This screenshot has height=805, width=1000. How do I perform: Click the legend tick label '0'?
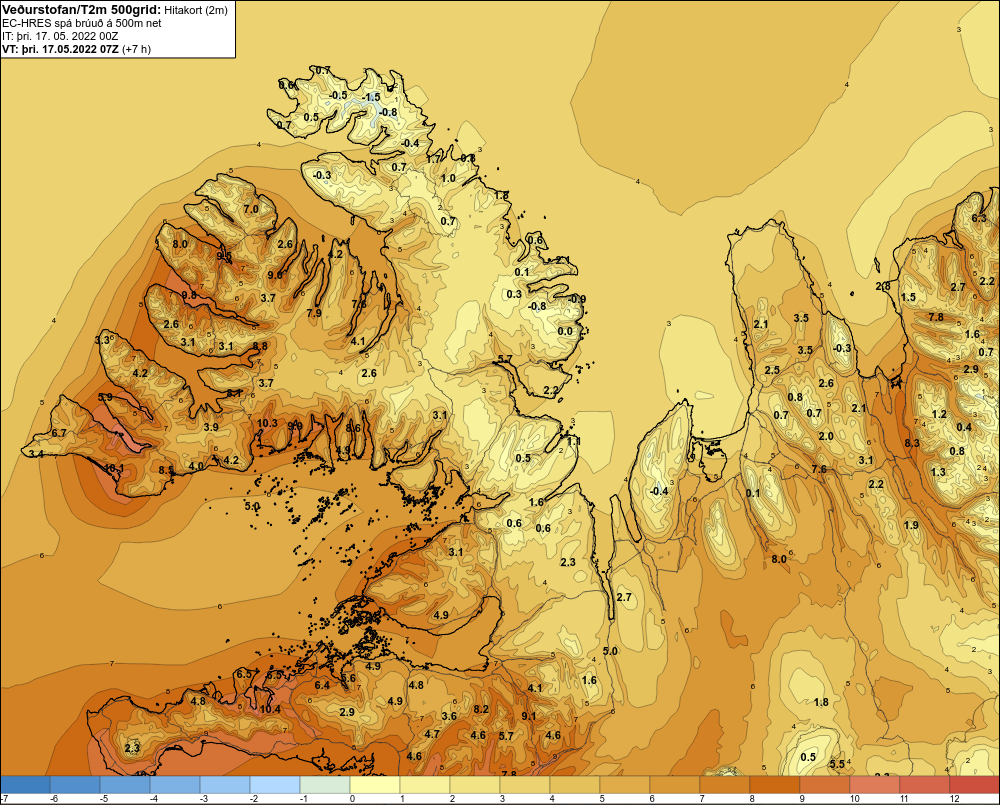click(352, 799)
